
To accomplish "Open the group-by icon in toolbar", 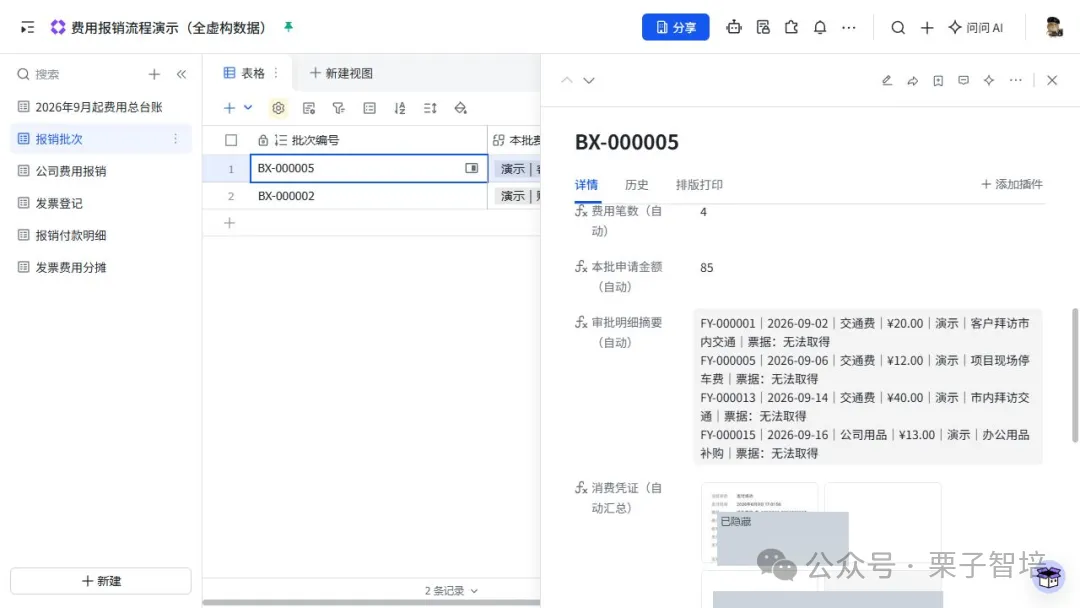I will click(x=370, y=108).
